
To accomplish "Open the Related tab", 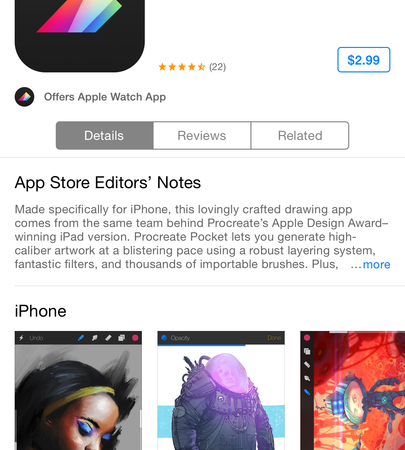I will (x=300, y=136).
